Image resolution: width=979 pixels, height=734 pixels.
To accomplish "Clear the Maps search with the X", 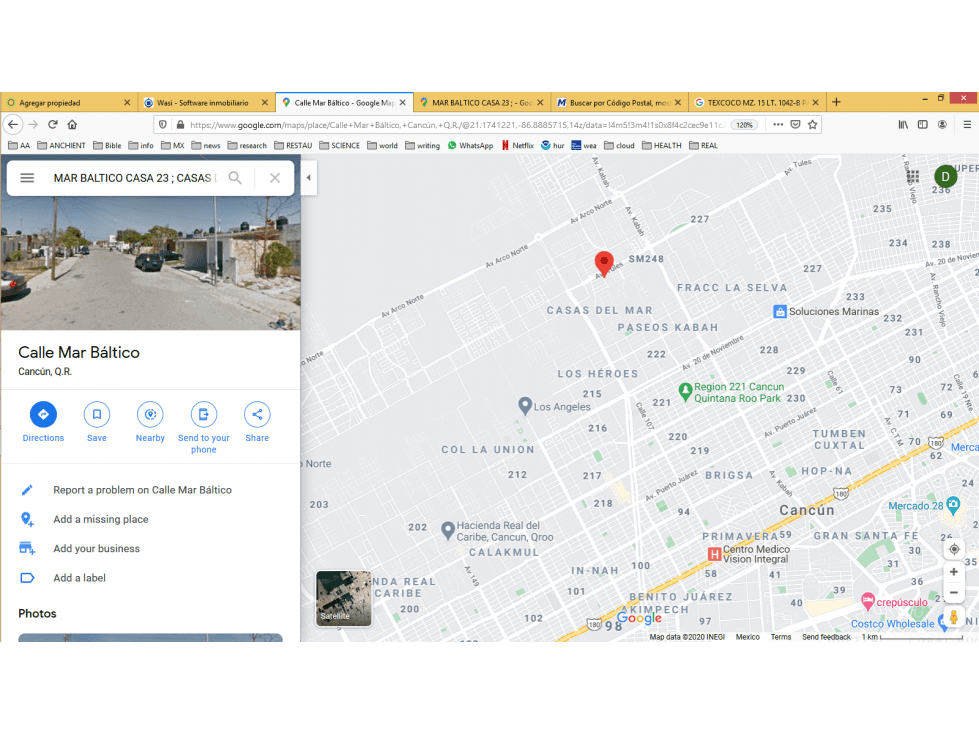I will [275, 178].
